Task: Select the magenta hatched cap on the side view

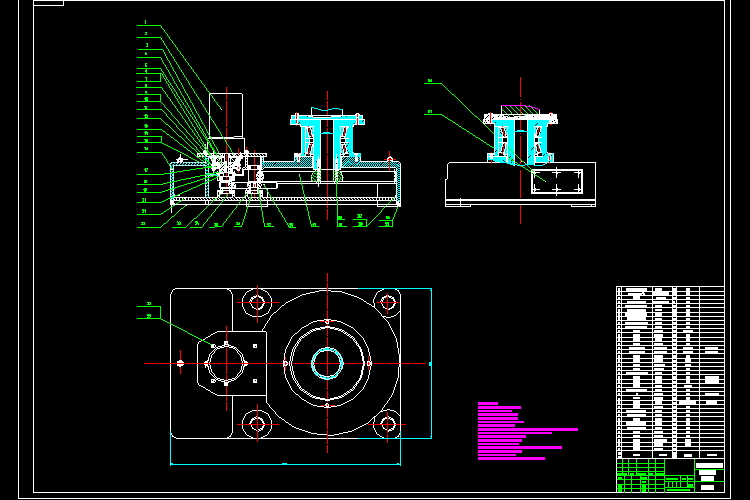Action: pos(520,110)
